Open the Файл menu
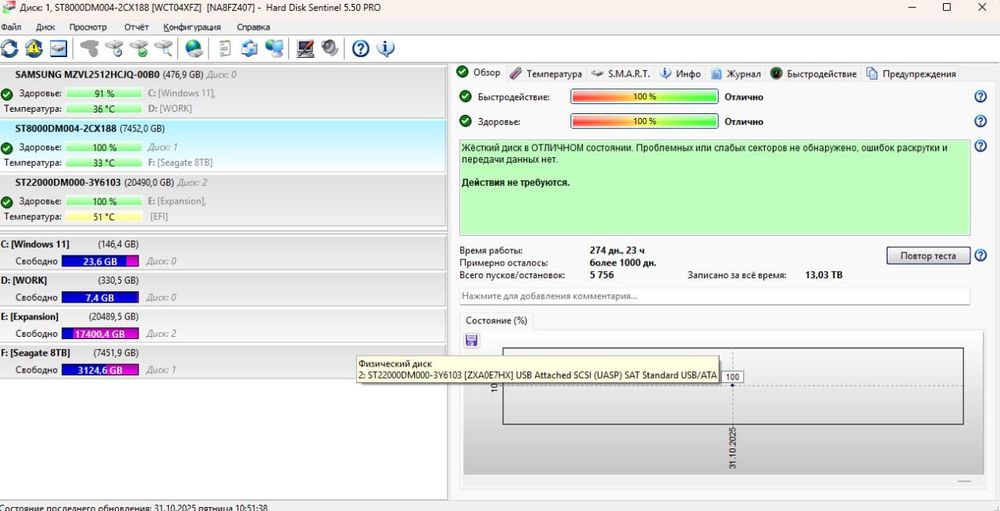Viewport: 1000px width, 511px height. click(11, 27)
